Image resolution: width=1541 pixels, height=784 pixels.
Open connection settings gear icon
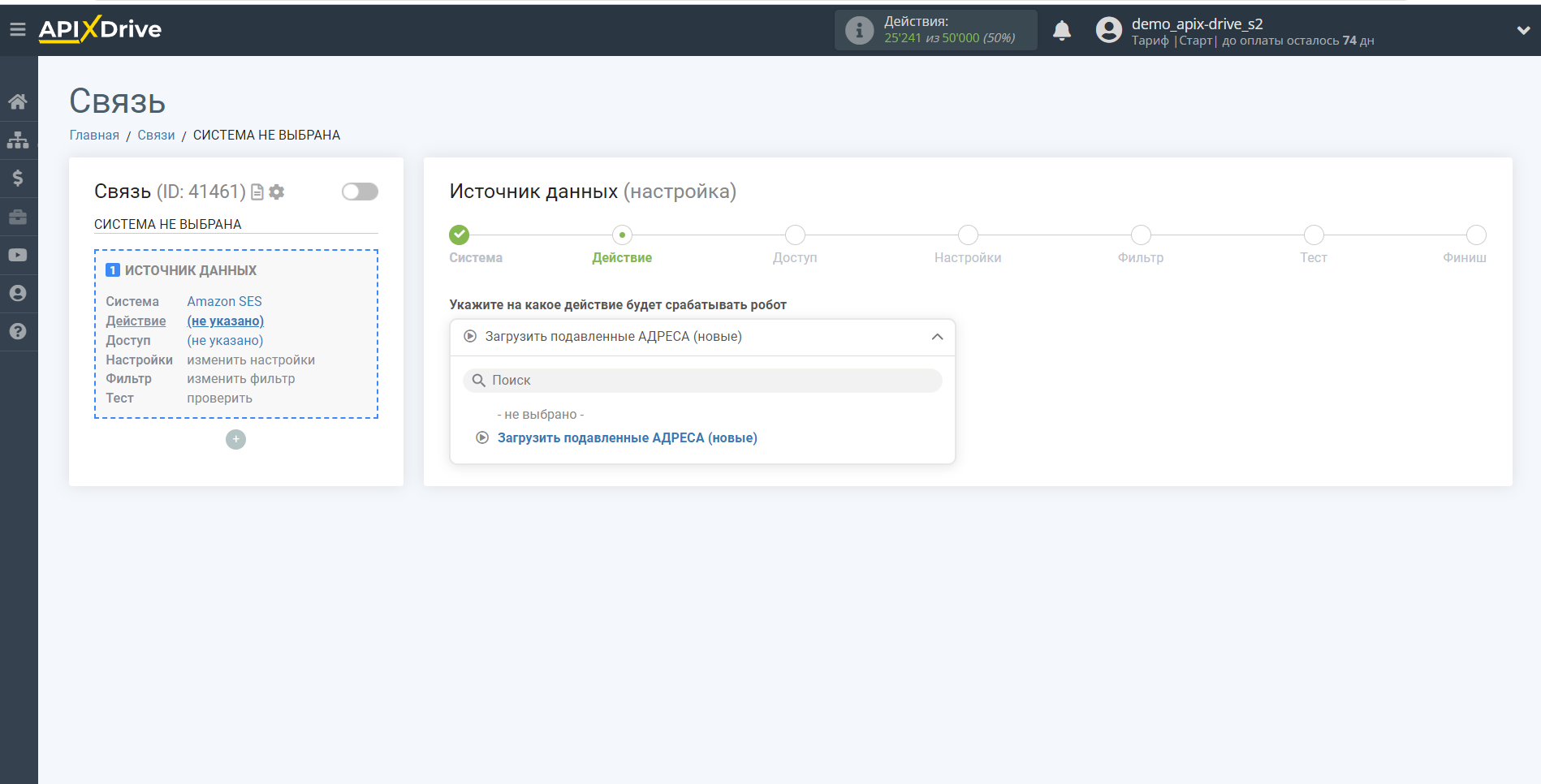tap(277, 192)
